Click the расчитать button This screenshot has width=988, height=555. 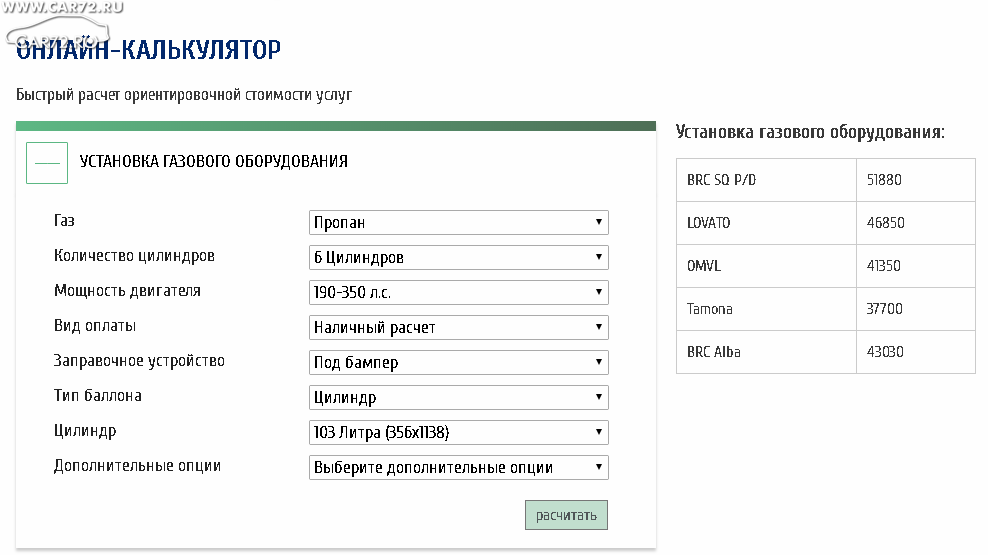coord(566,515)
